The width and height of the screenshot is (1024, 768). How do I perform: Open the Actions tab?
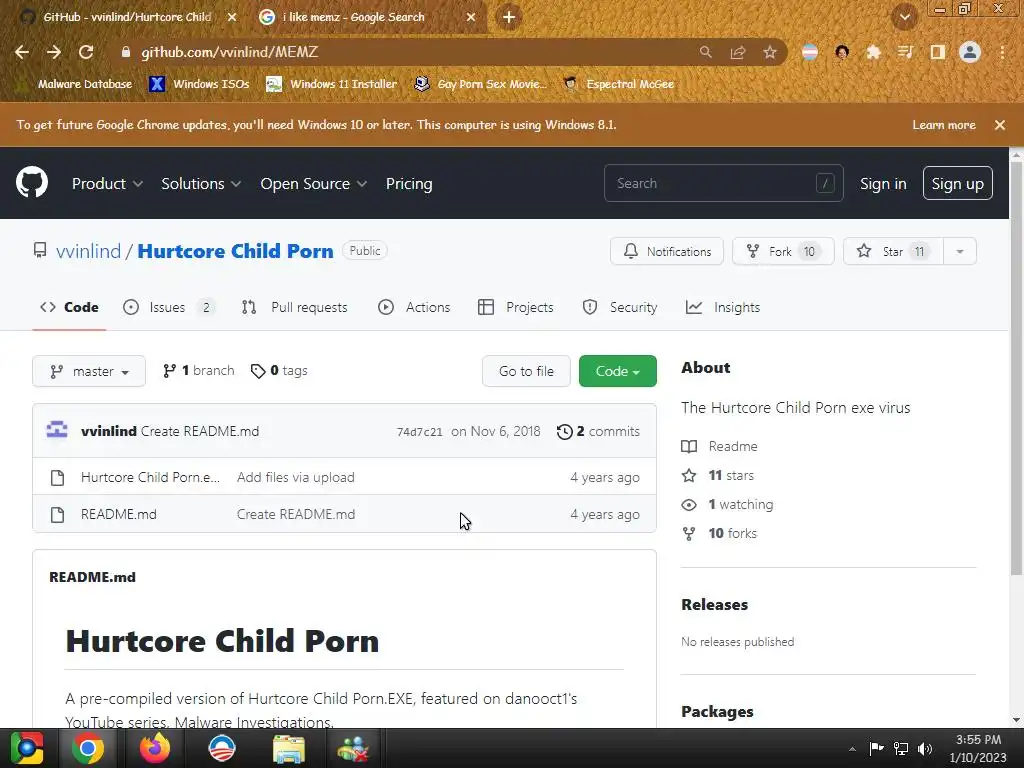[x=414, y=308]
